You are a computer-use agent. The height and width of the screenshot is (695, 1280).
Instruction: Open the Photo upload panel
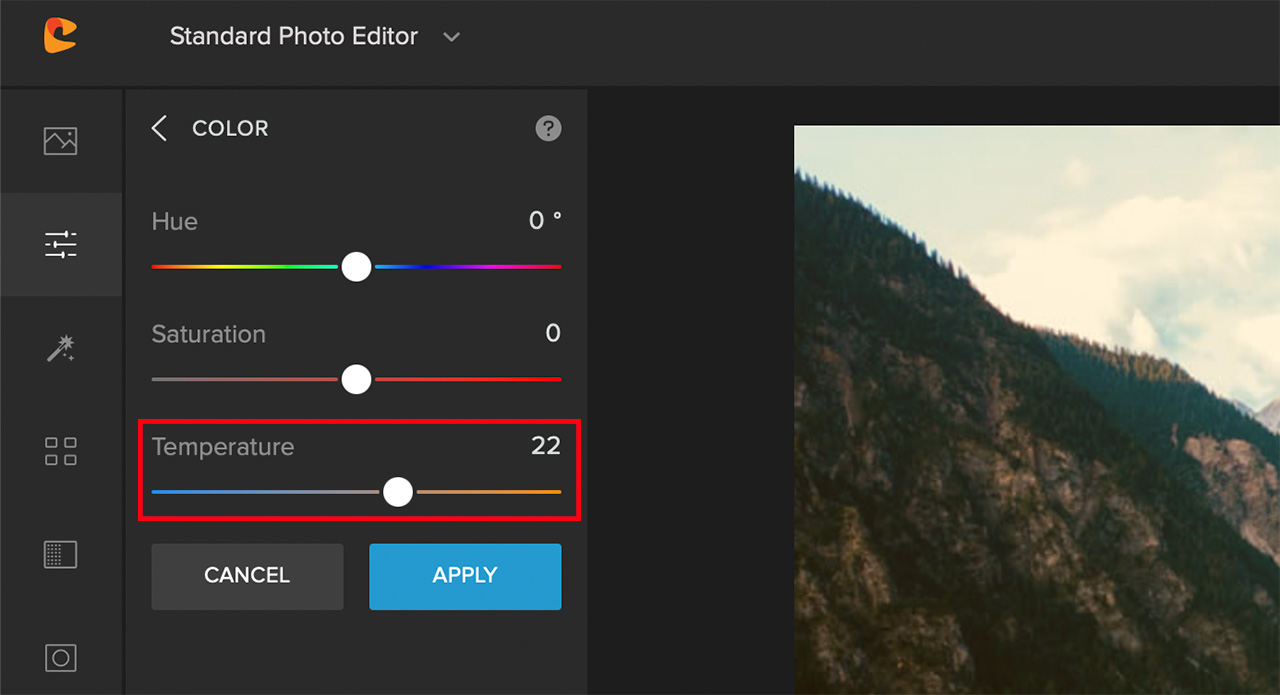coord(60,140)
